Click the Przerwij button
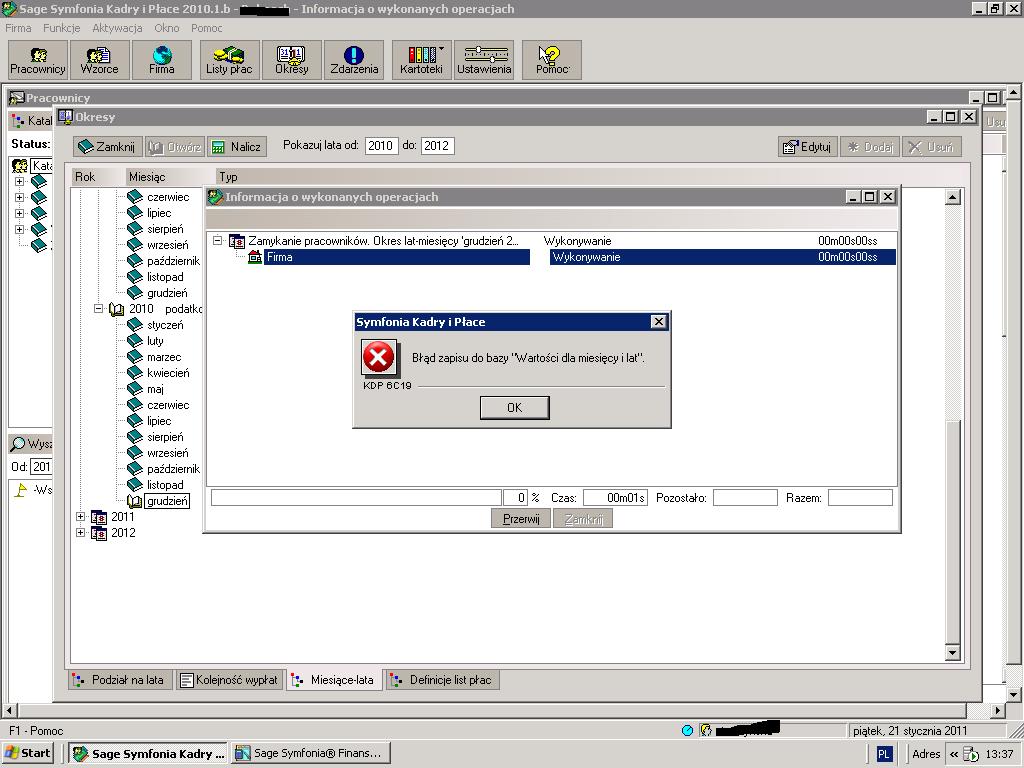 pos(521,519)
